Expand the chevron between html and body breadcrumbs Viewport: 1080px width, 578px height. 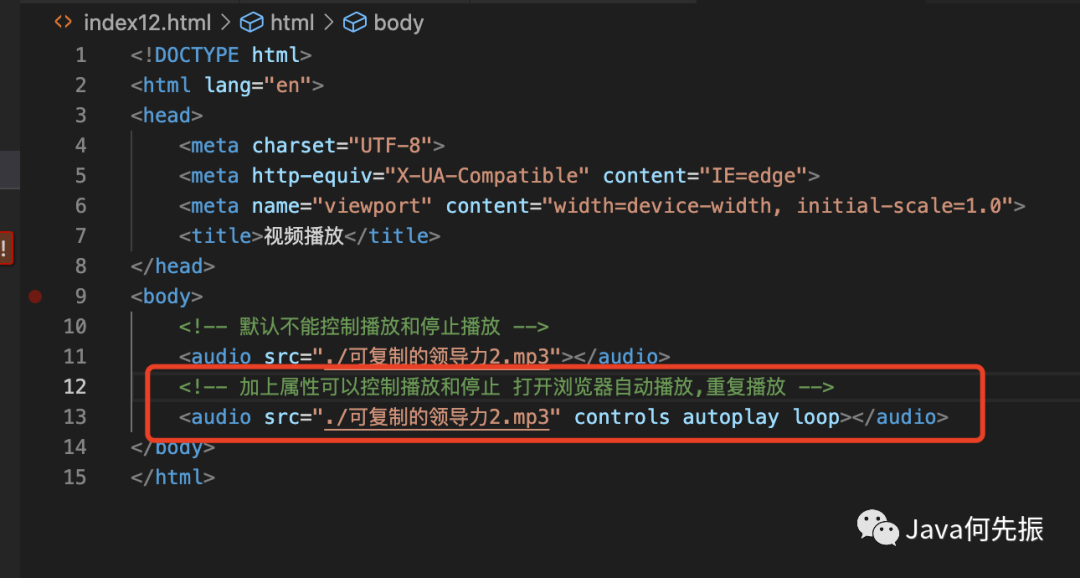point(329,22)
